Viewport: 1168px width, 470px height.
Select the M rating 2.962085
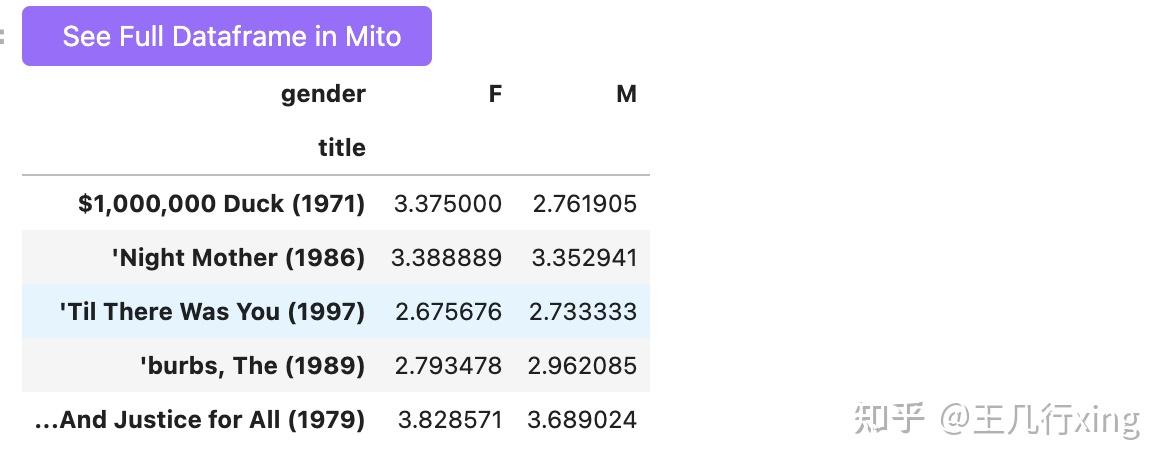tap(582, 366)
